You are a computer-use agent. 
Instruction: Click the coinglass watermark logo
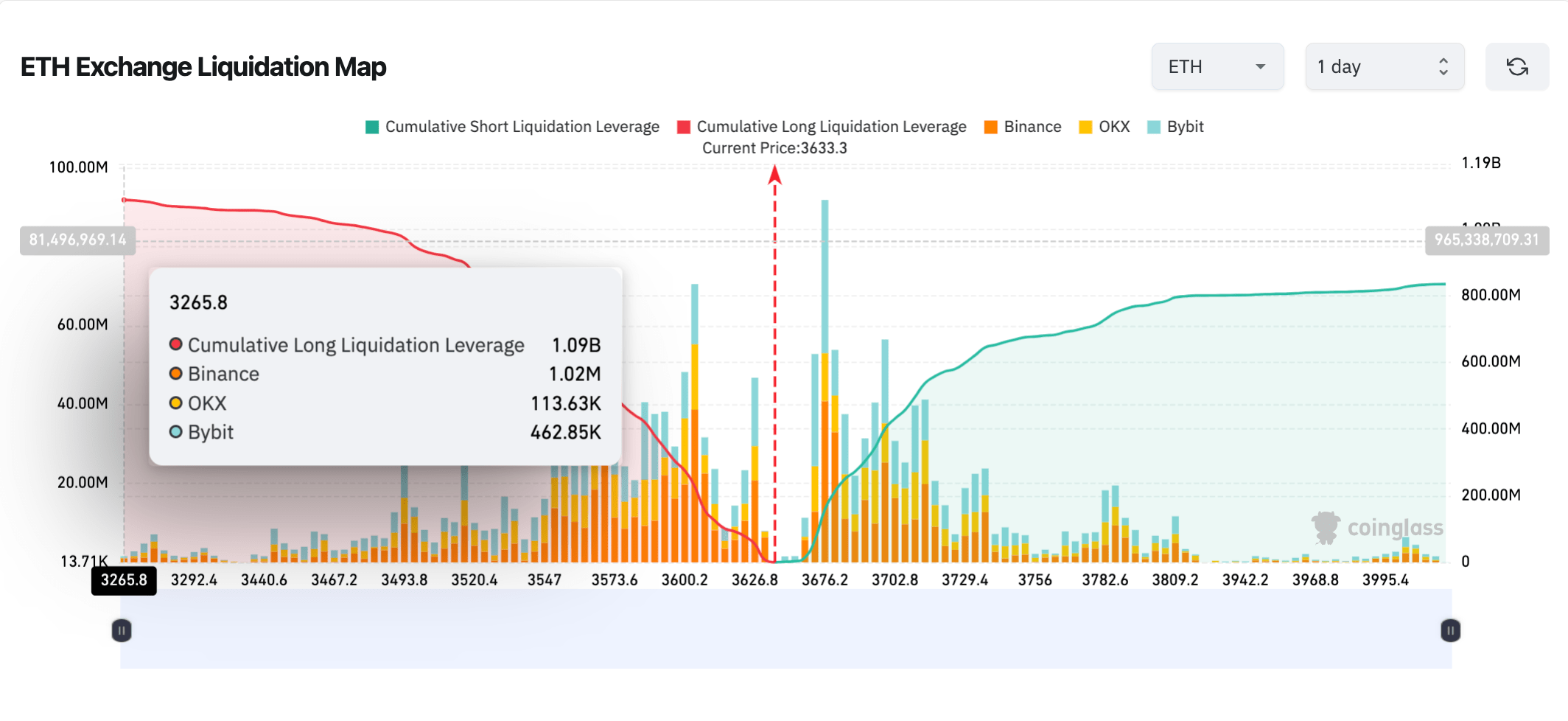tap(1378, 528)
